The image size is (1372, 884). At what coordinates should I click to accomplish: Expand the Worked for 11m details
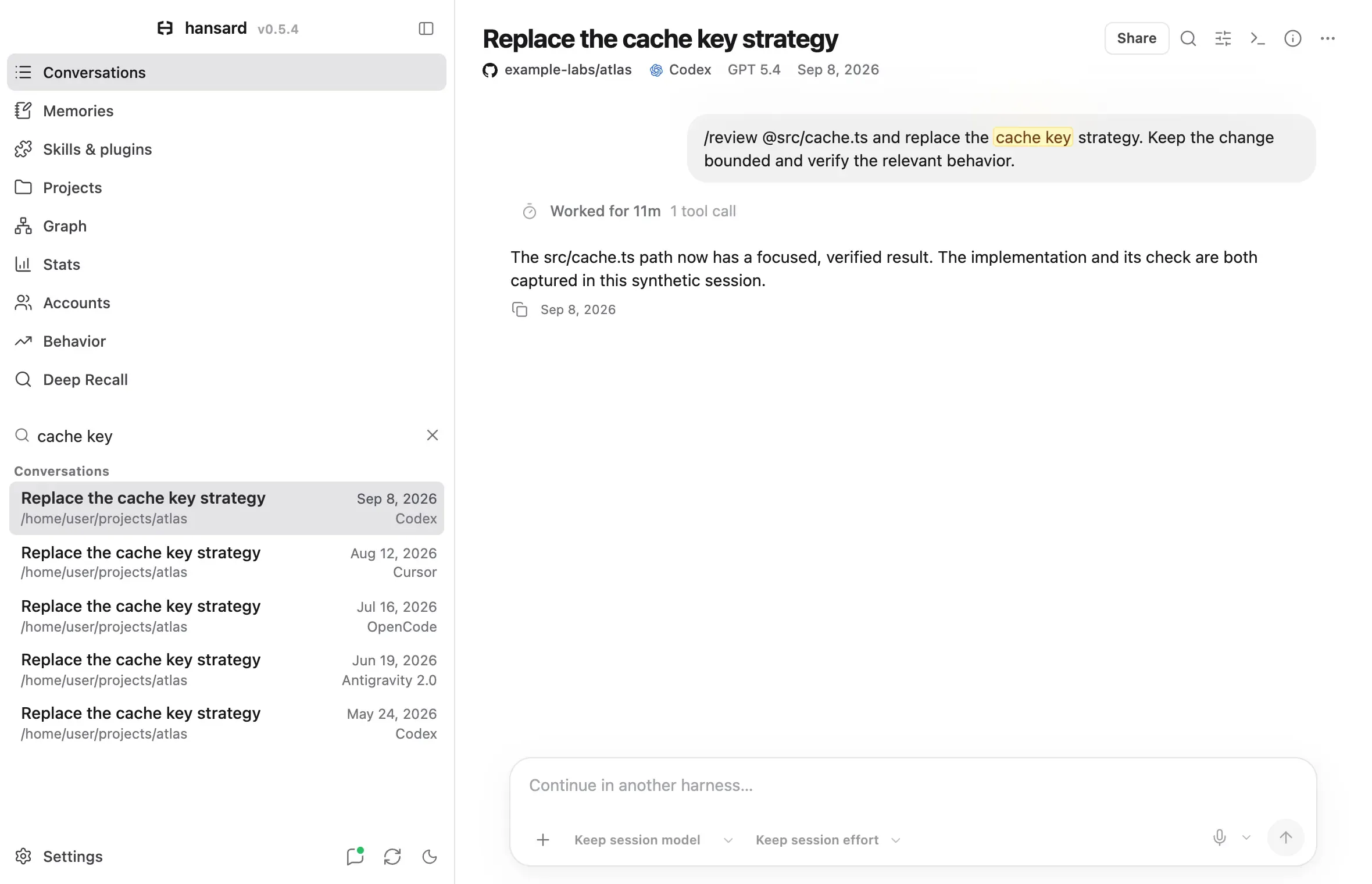(630, 211)
